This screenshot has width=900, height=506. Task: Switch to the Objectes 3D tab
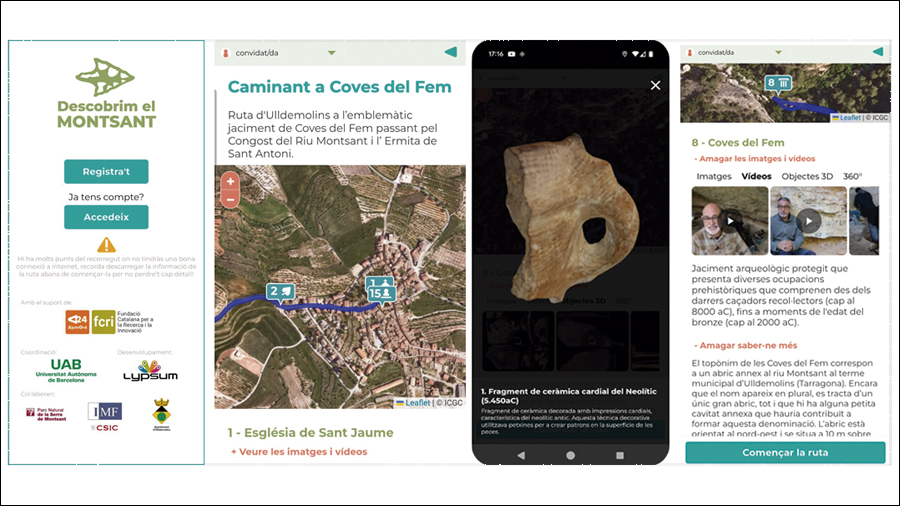808,176
